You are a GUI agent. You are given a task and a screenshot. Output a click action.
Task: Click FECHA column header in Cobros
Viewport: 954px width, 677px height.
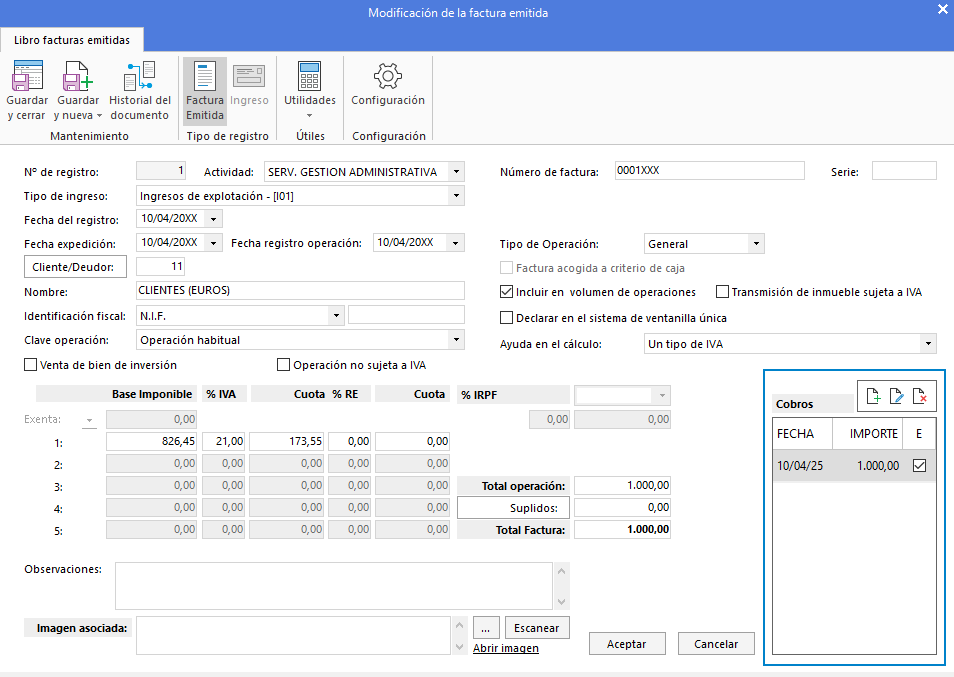pos(802,434)
